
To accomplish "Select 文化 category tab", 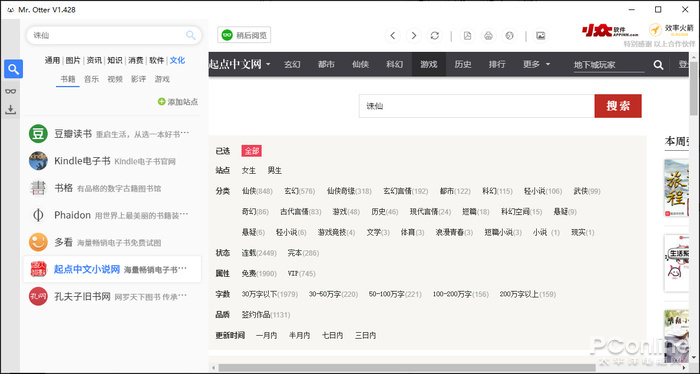I will click(x=177, y=60).
